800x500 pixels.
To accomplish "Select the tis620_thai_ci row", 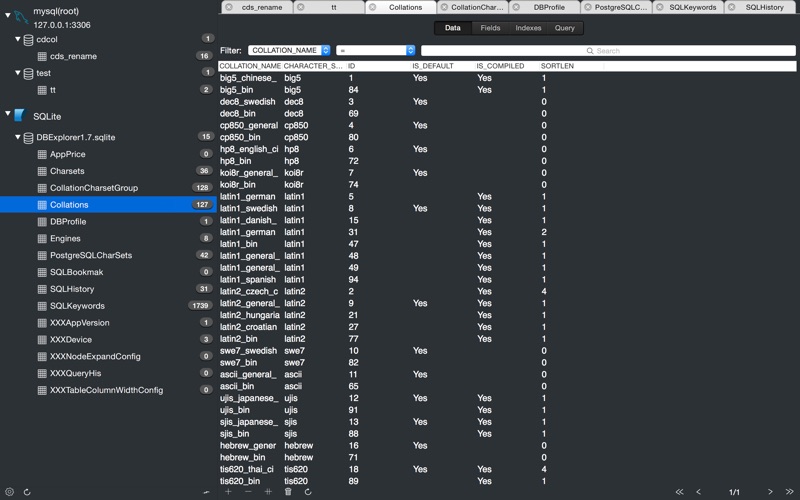I will [507, 469].
